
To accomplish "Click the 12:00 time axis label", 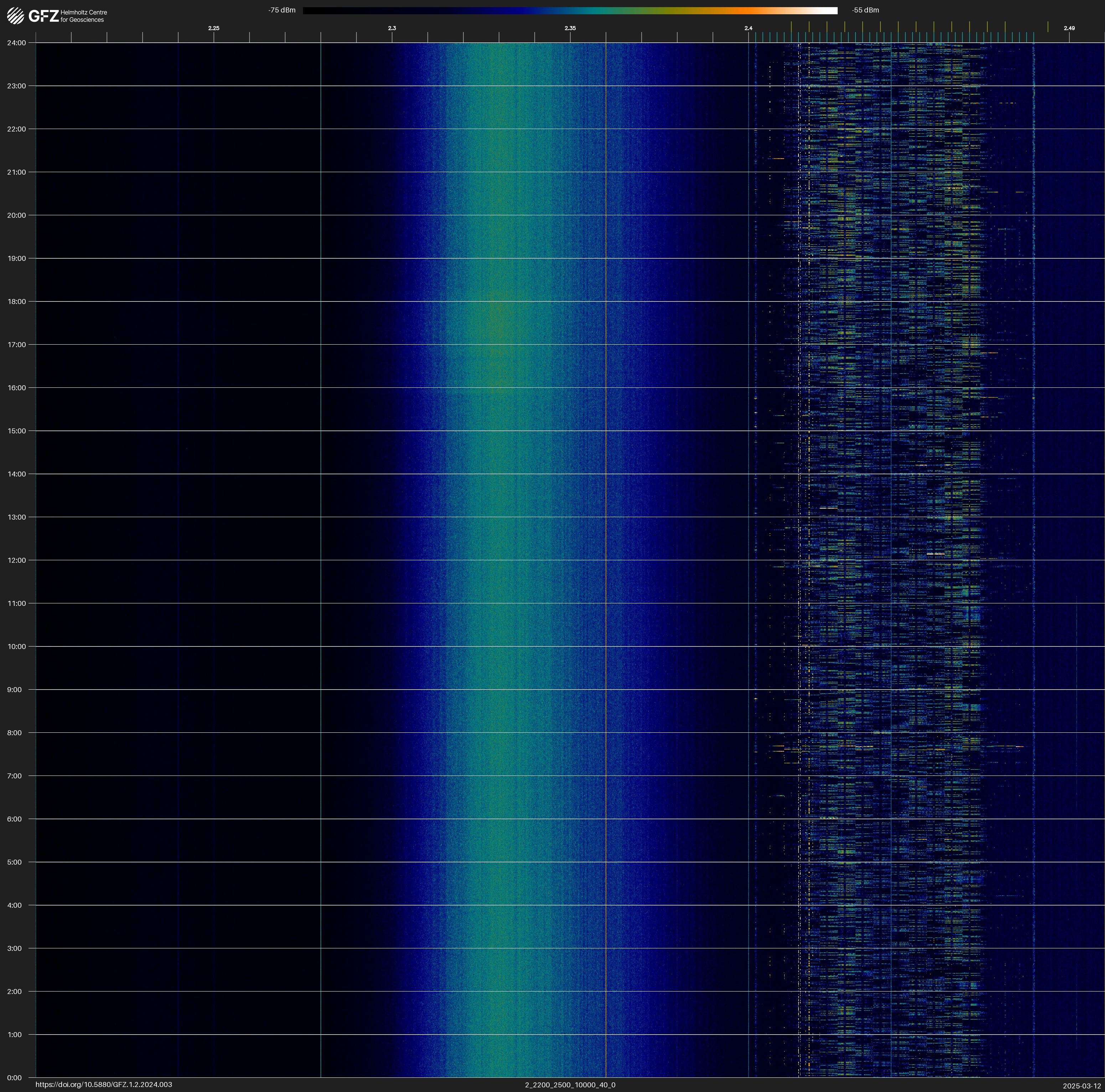I will (x=17, y=560).
